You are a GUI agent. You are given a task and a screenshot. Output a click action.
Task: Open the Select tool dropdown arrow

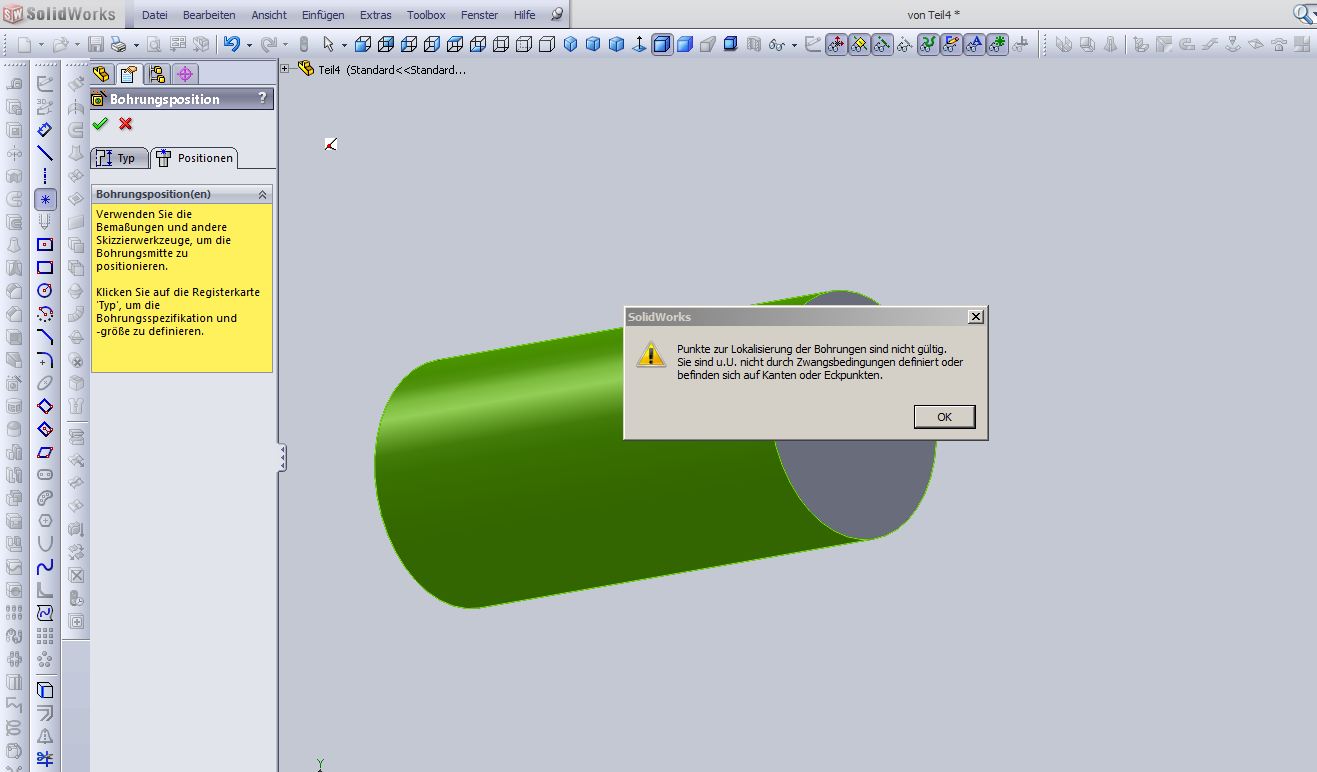[x=344, y=45]
